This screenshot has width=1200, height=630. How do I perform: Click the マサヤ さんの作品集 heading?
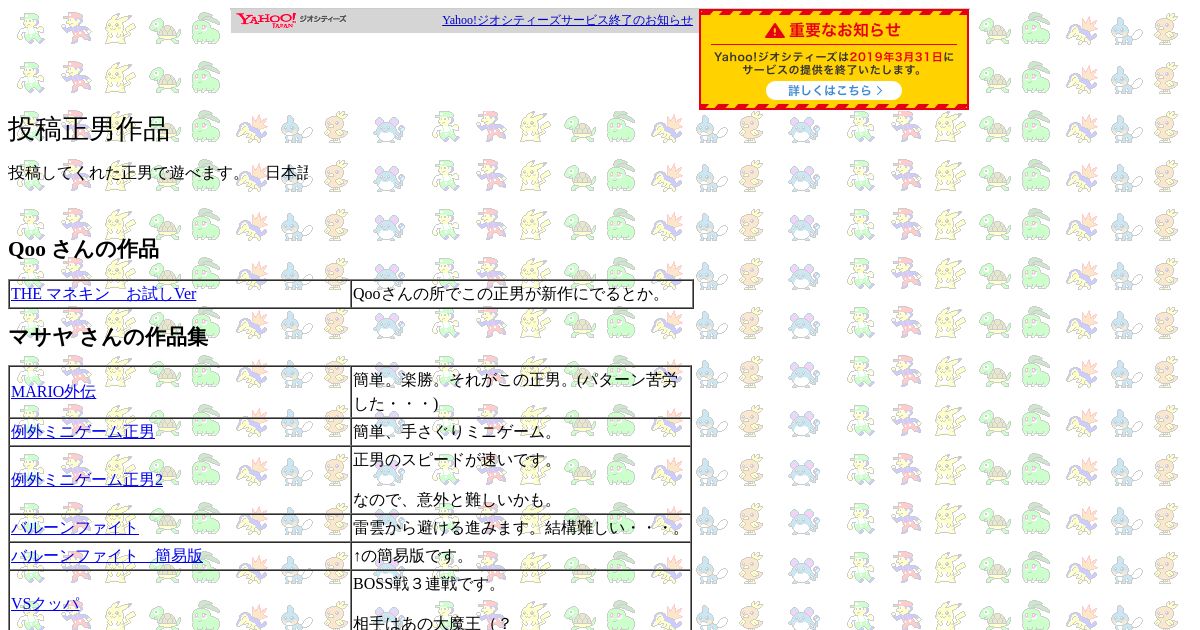tap(108, 337)
